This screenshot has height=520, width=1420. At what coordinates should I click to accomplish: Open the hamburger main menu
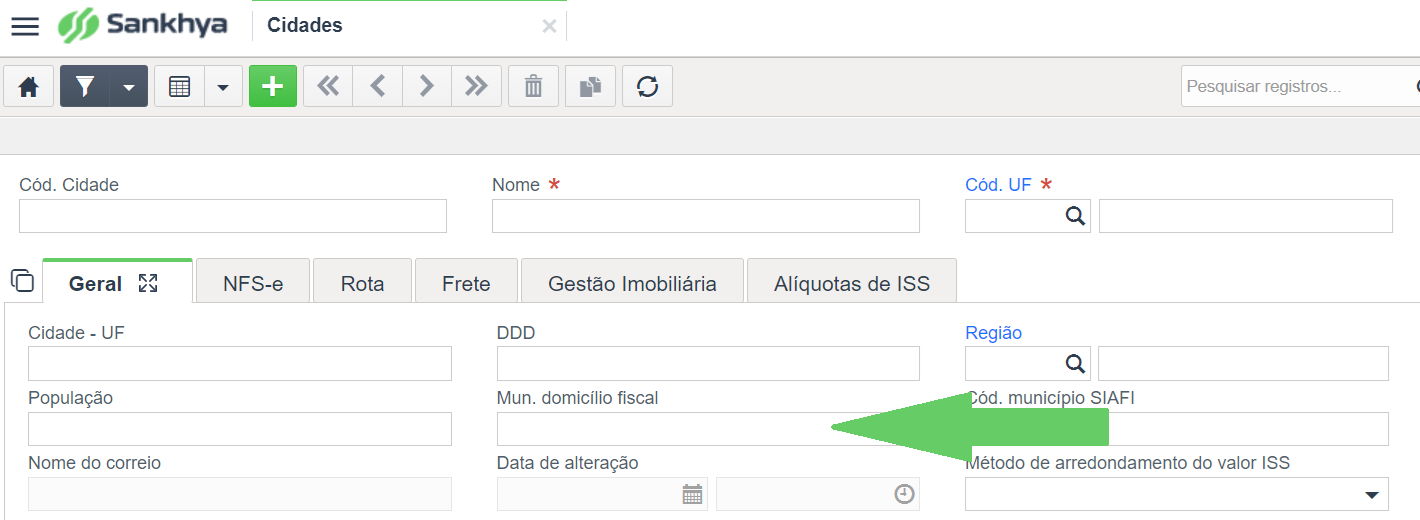pos(25,26)
